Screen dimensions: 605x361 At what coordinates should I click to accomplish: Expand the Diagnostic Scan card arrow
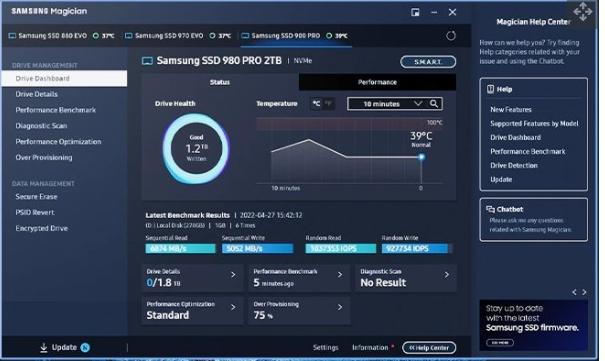point(447,275)
